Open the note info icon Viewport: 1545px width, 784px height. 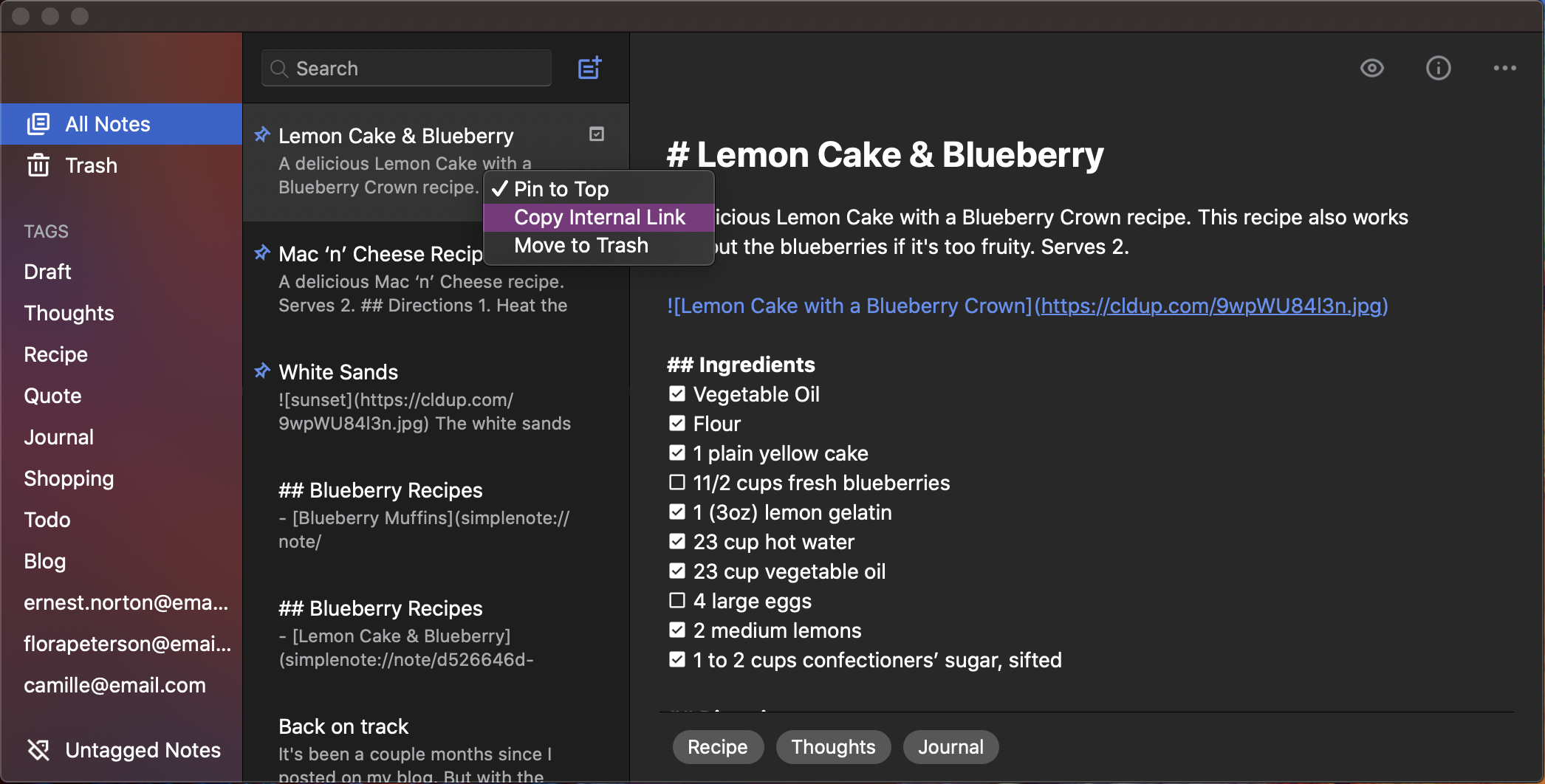1437,69
